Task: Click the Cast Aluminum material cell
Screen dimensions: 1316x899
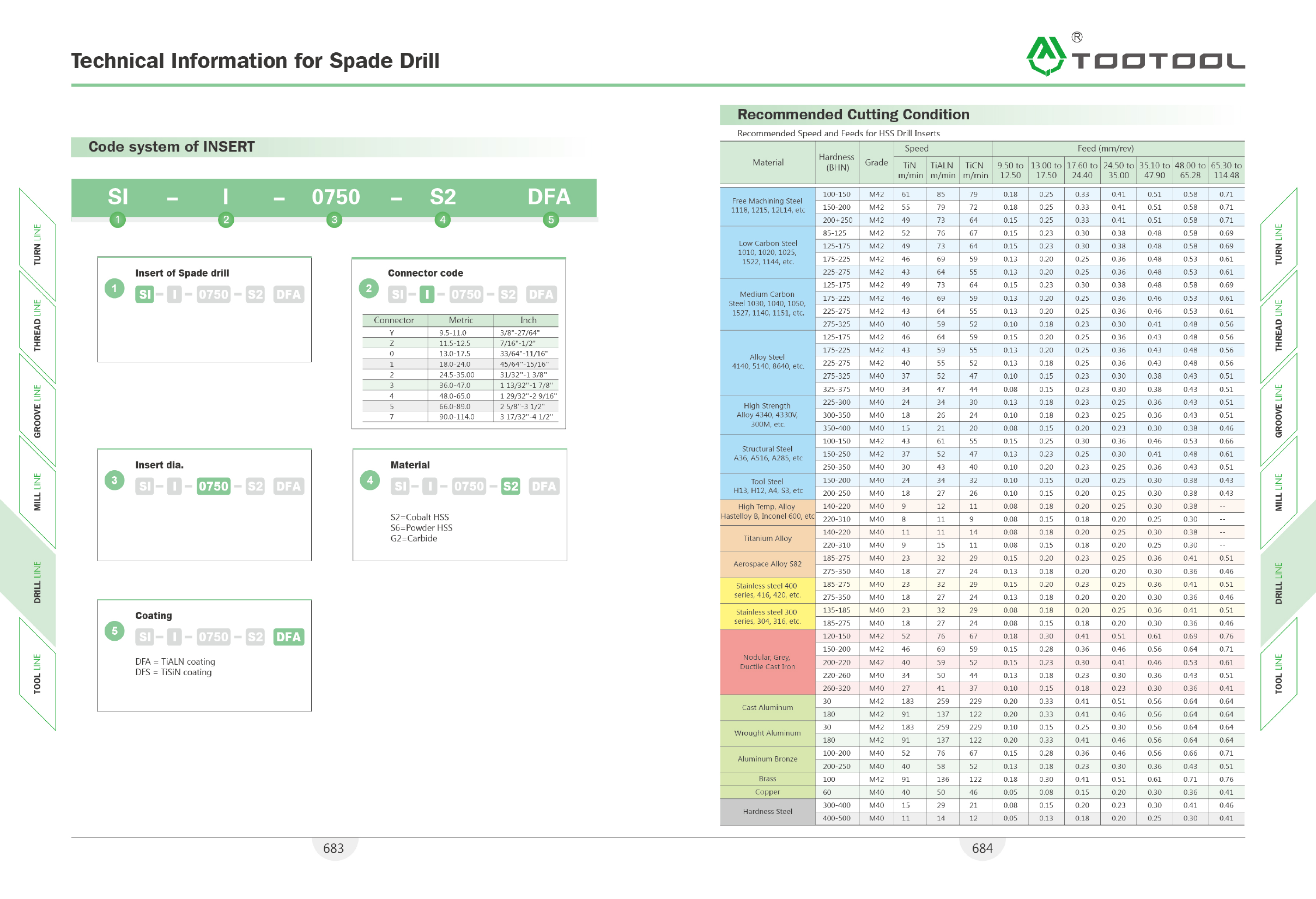Action: (x=768, y=708)
